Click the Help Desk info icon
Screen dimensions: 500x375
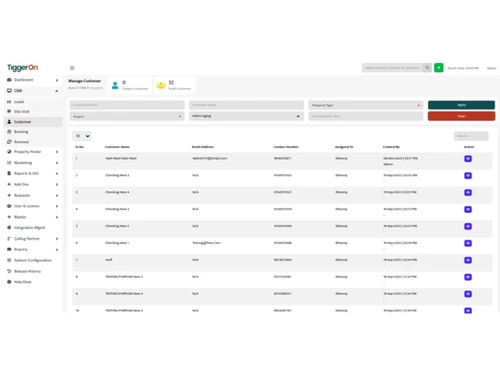tap(9, 282)
